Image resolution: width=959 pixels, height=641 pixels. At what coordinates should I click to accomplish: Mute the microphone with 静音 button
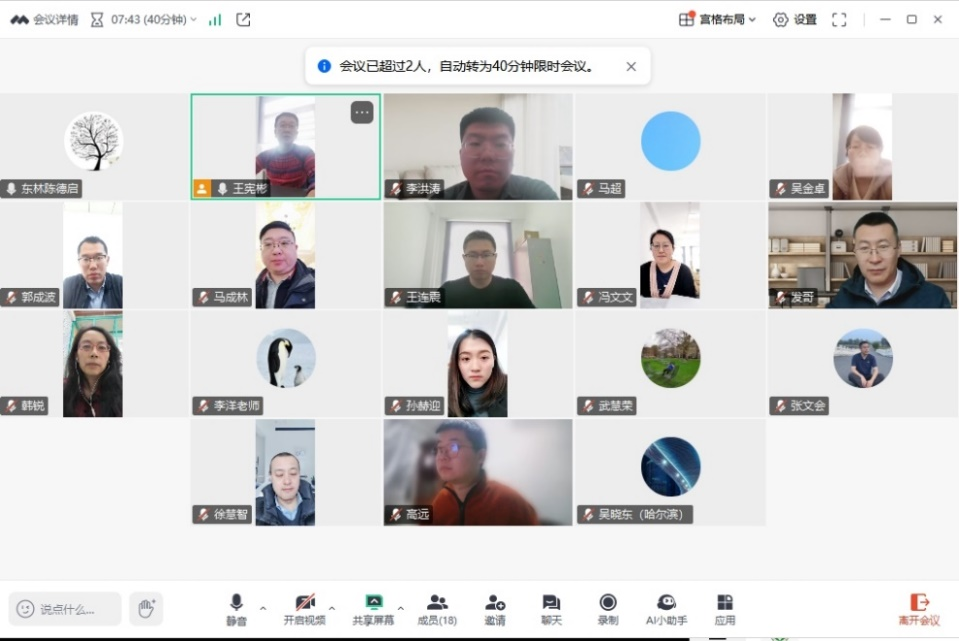[x=236, y=608]
